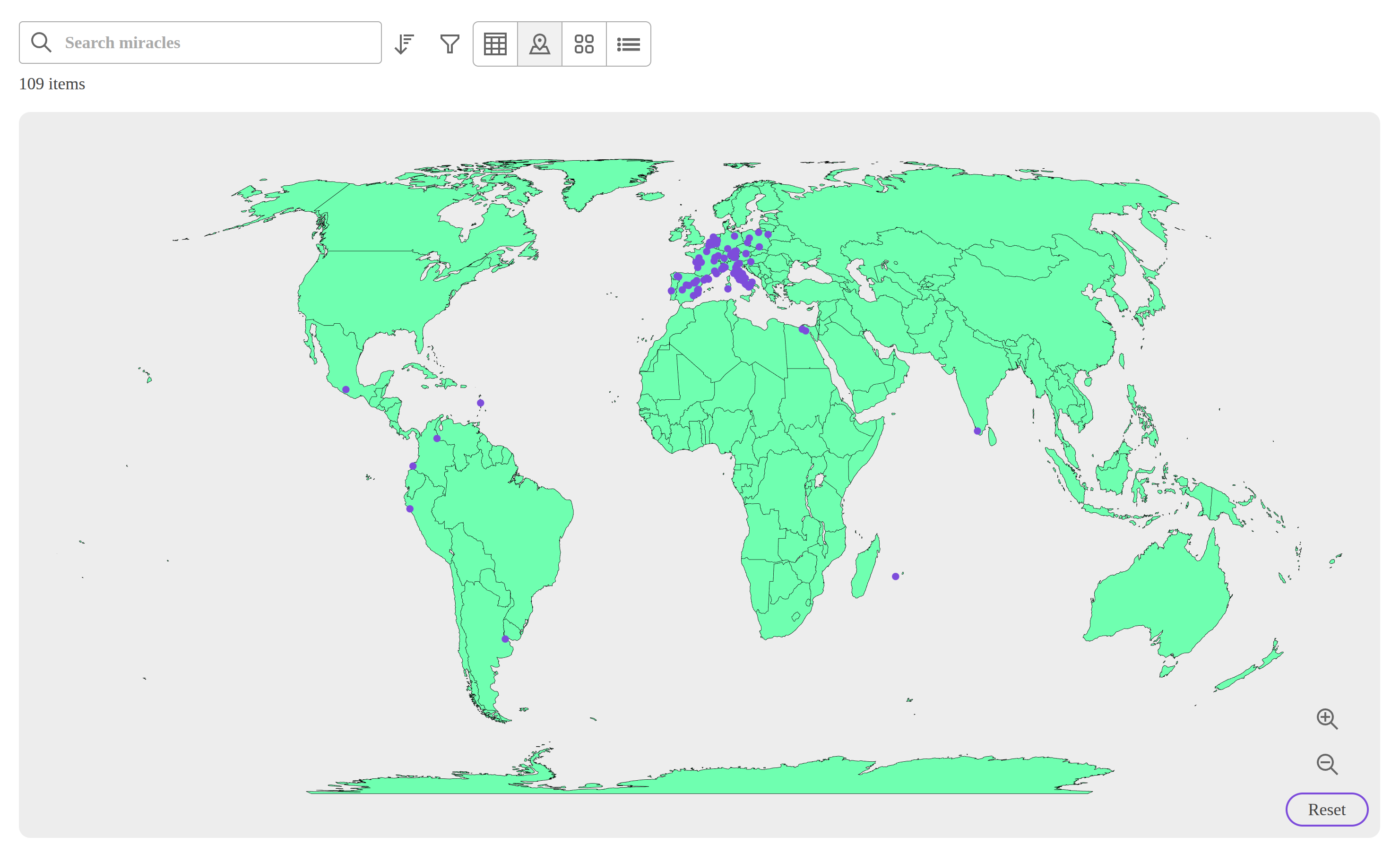Switch to grid card view
This screenshot has width=1400, height=862.
click(584, 44)
